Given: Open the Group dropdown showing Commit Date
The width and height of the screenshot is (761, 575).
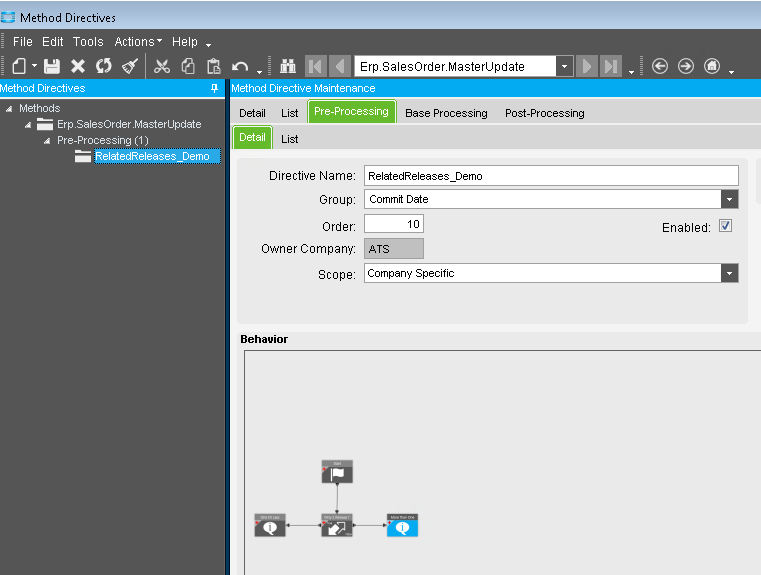Looking at the screenshot, I should click(x=730, y=199).
